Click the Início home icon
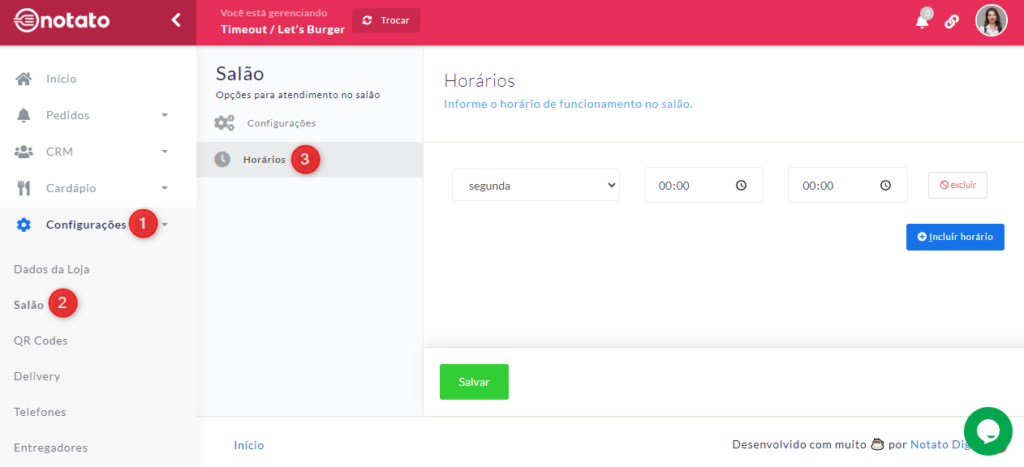 click(x=23, y=79)
